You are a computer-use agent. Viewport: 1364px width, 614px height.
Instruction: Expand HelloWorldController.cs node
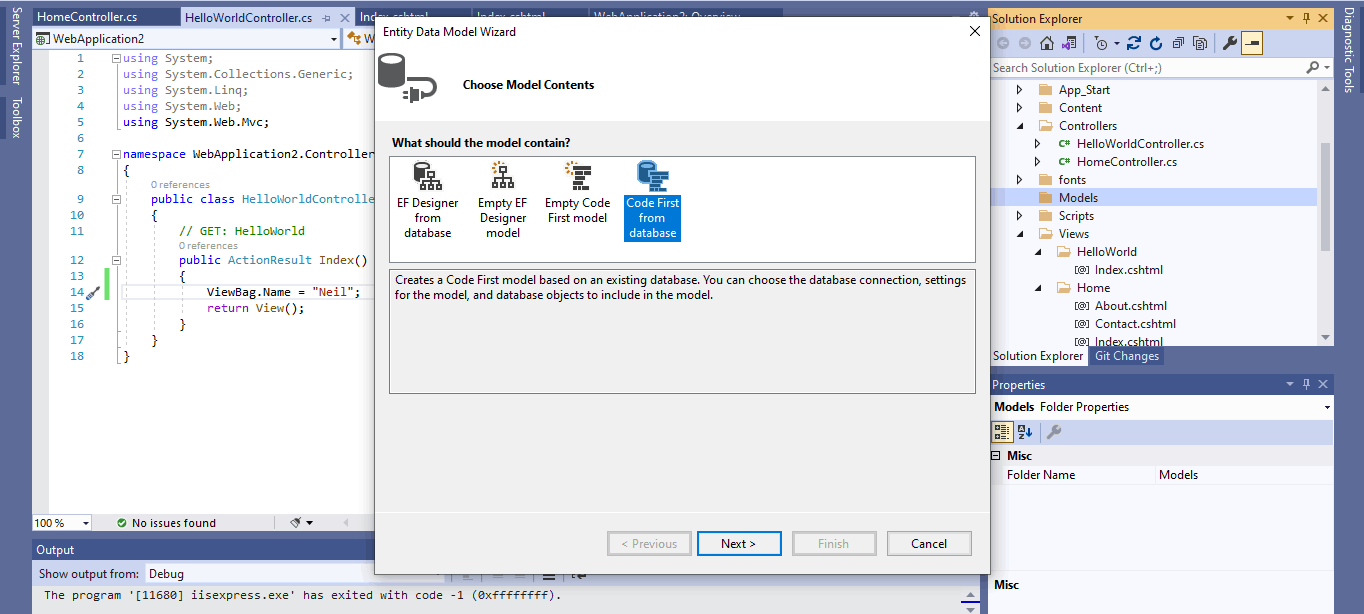(1037, 144)
